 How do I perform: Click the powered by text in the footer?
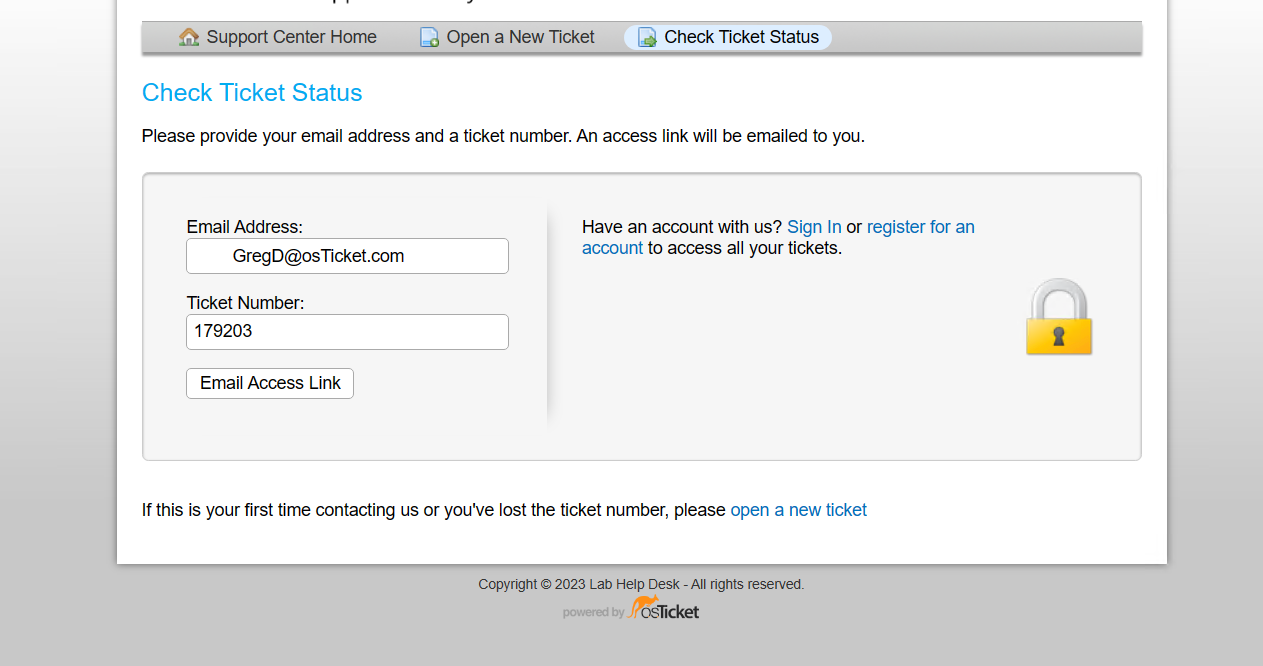[592, 612]
